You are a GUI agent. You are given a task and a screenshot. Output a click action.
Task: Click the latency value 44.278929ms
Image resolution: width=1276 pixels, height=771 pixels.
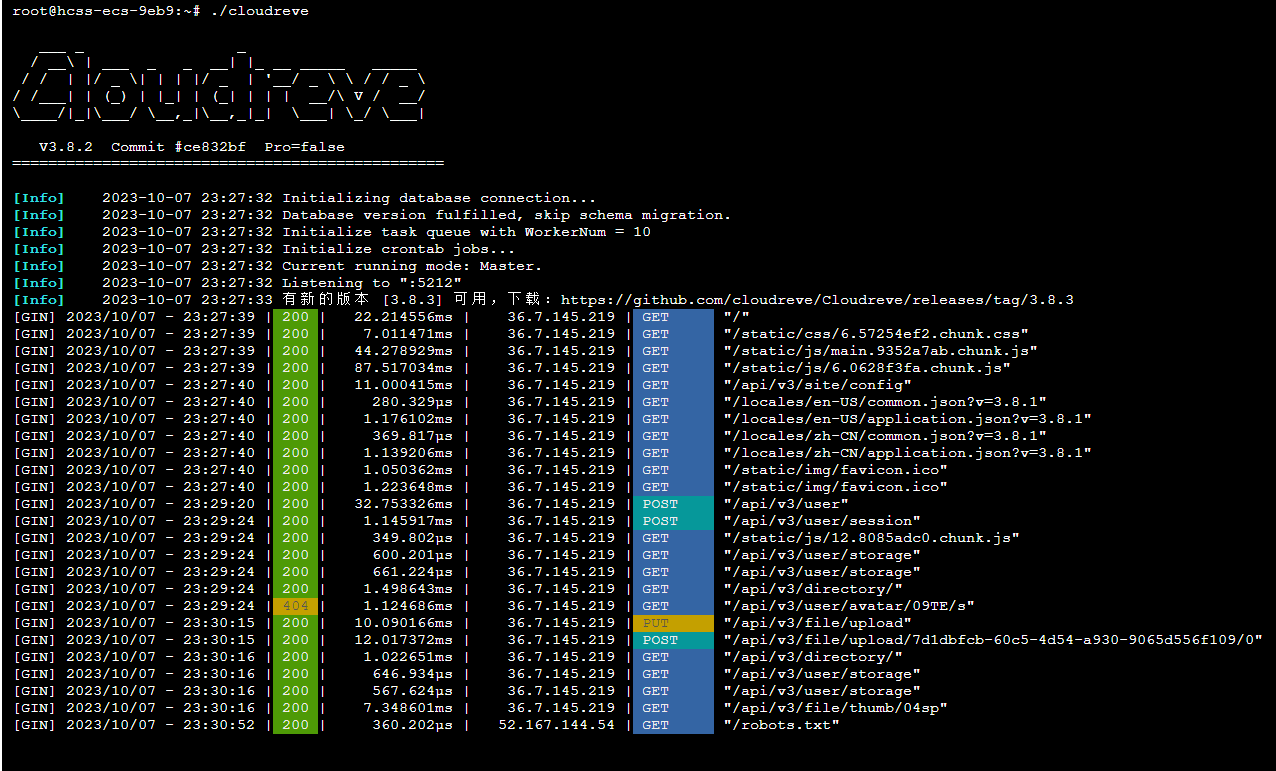tap(403, 351)
